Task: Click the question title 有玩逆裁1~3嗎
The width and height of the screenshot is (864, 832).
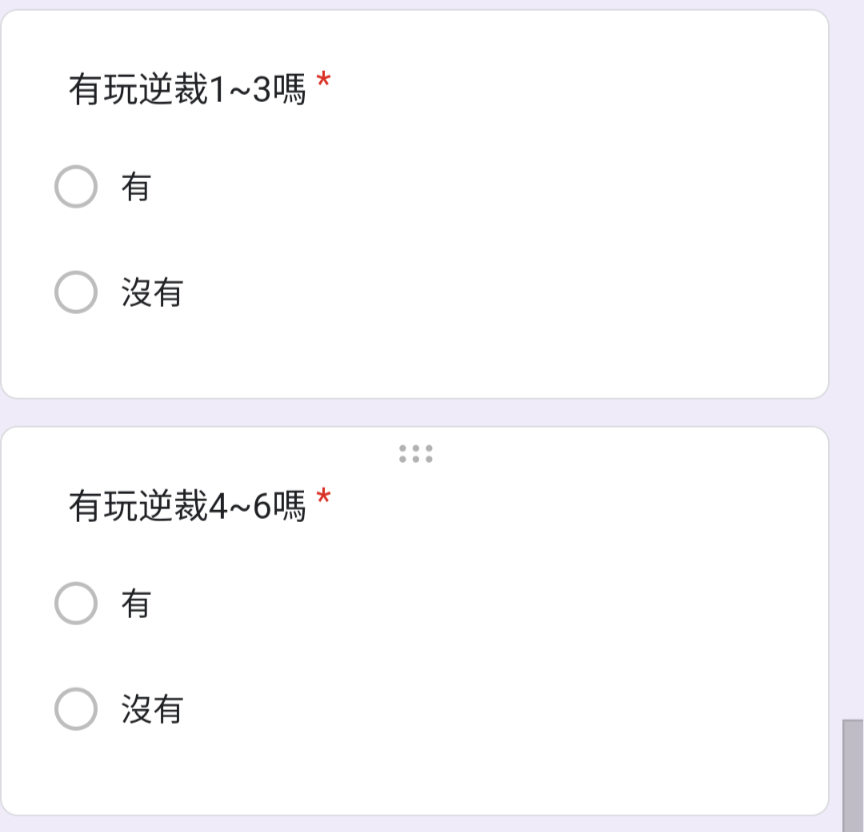Action: (187, 90)
